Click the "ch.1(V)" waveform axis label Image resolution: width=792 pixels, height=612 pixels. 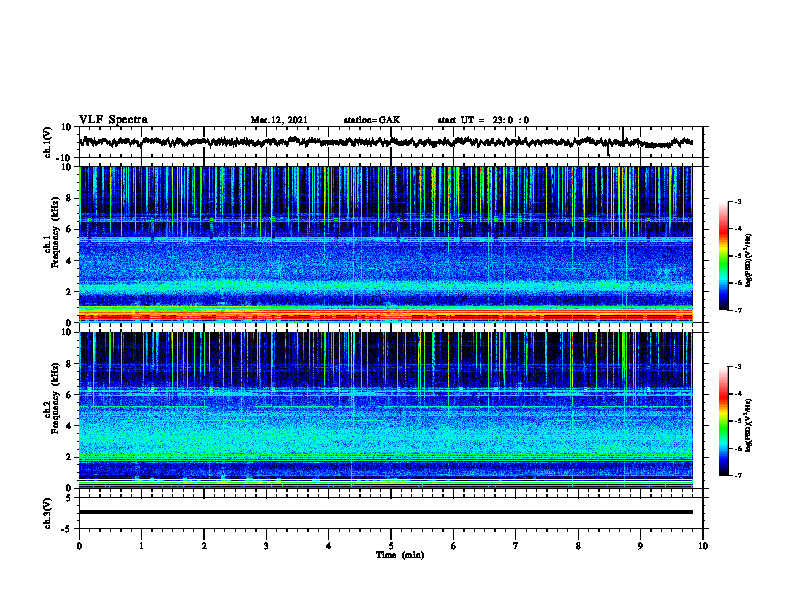48,142
